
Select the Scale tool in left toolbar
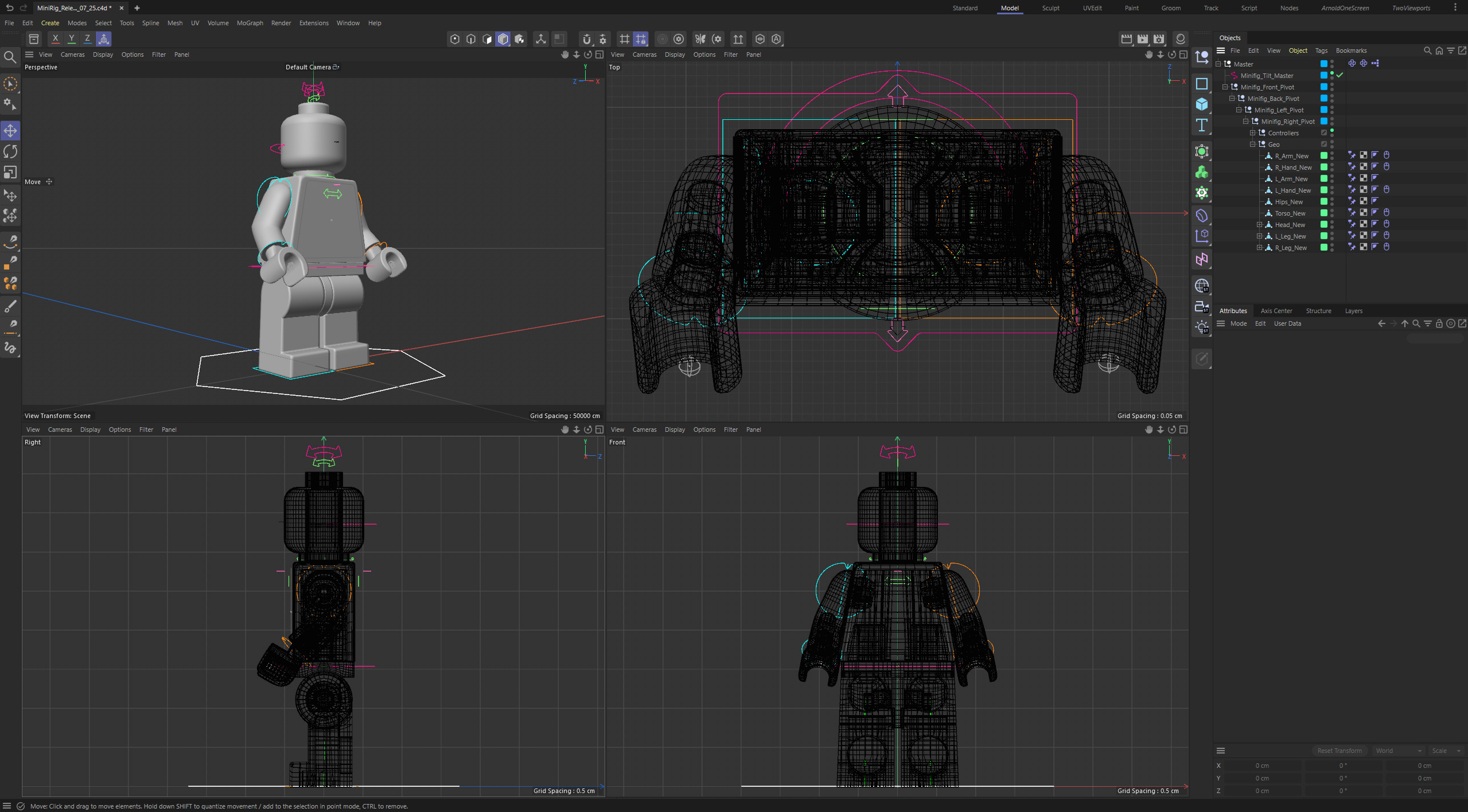pos(10,172)
